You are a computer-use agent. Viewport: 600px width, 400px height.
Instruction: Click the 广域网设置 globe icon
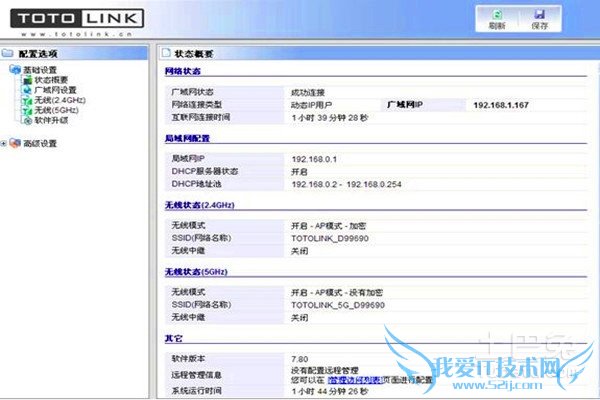tap(25, 90)
